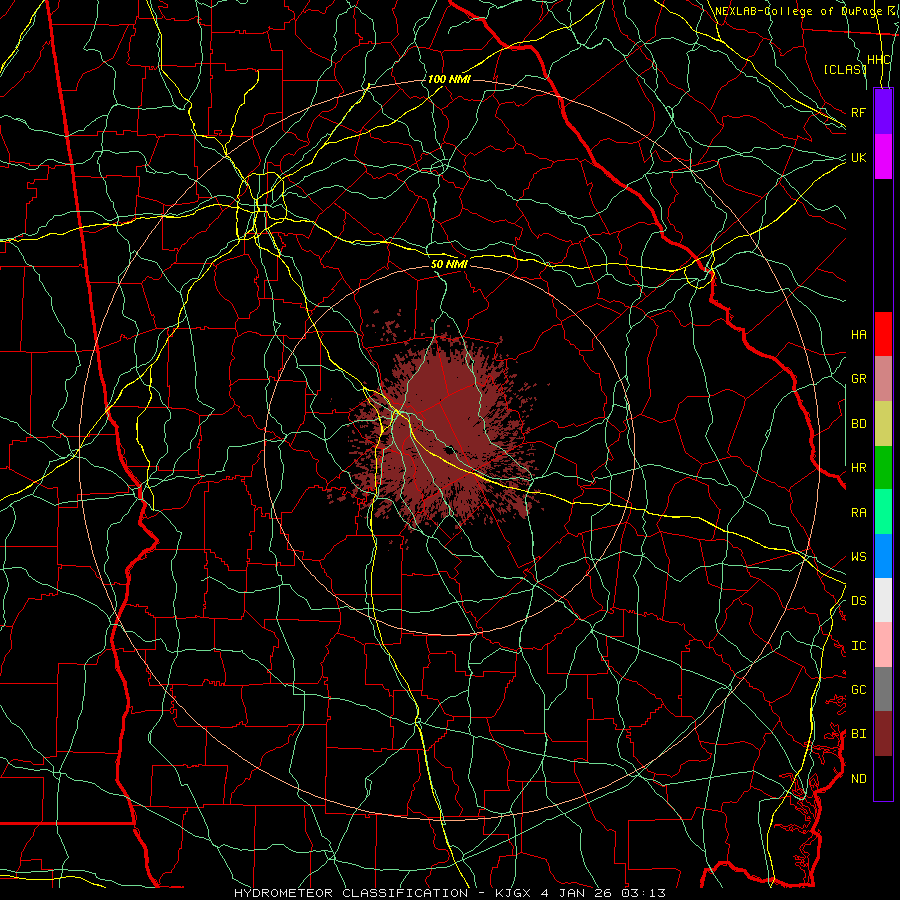Viewport: 900px width, 900px height.
Task: Click the BD yellow legend swatch
Action: tap(883, 424)
